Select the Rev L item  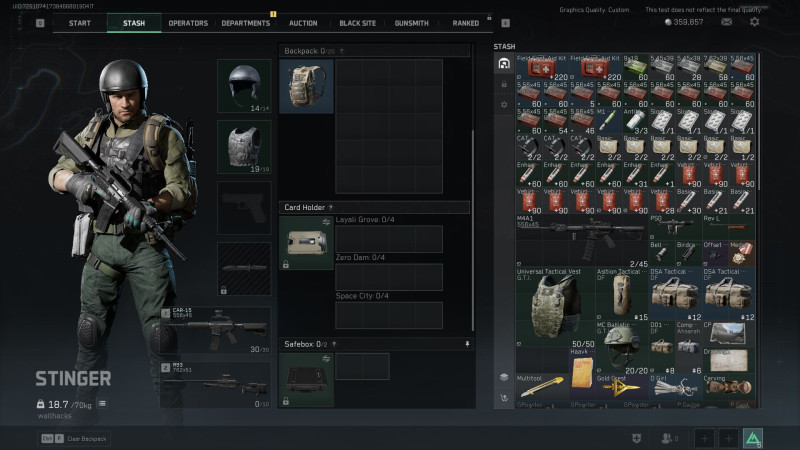pos(729,227)
